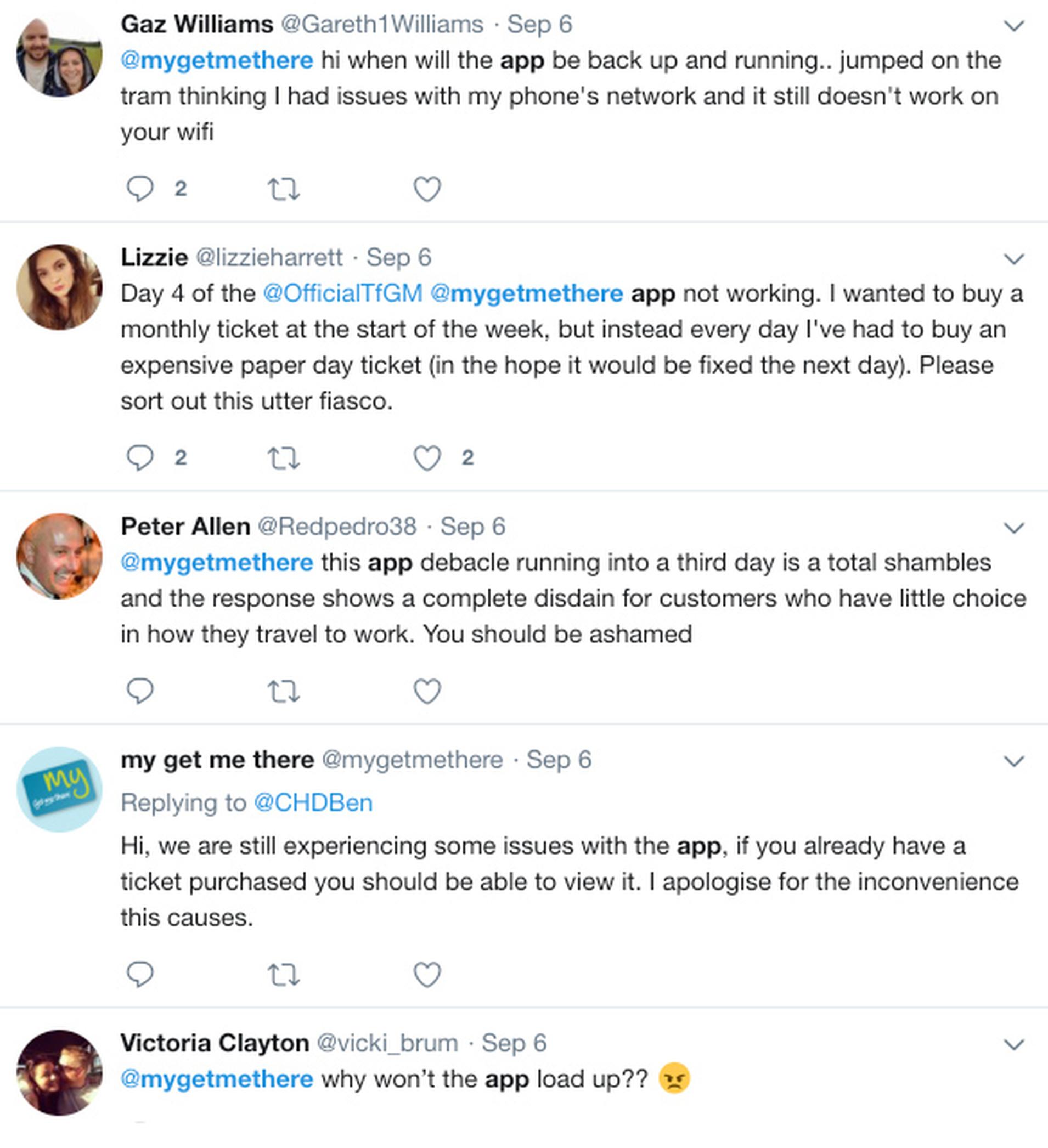This screenshot has width=1048, height=1148.
Task: Open @OfficialTfGM mention link
Action: pyautogui.click(x=343, y=294)
